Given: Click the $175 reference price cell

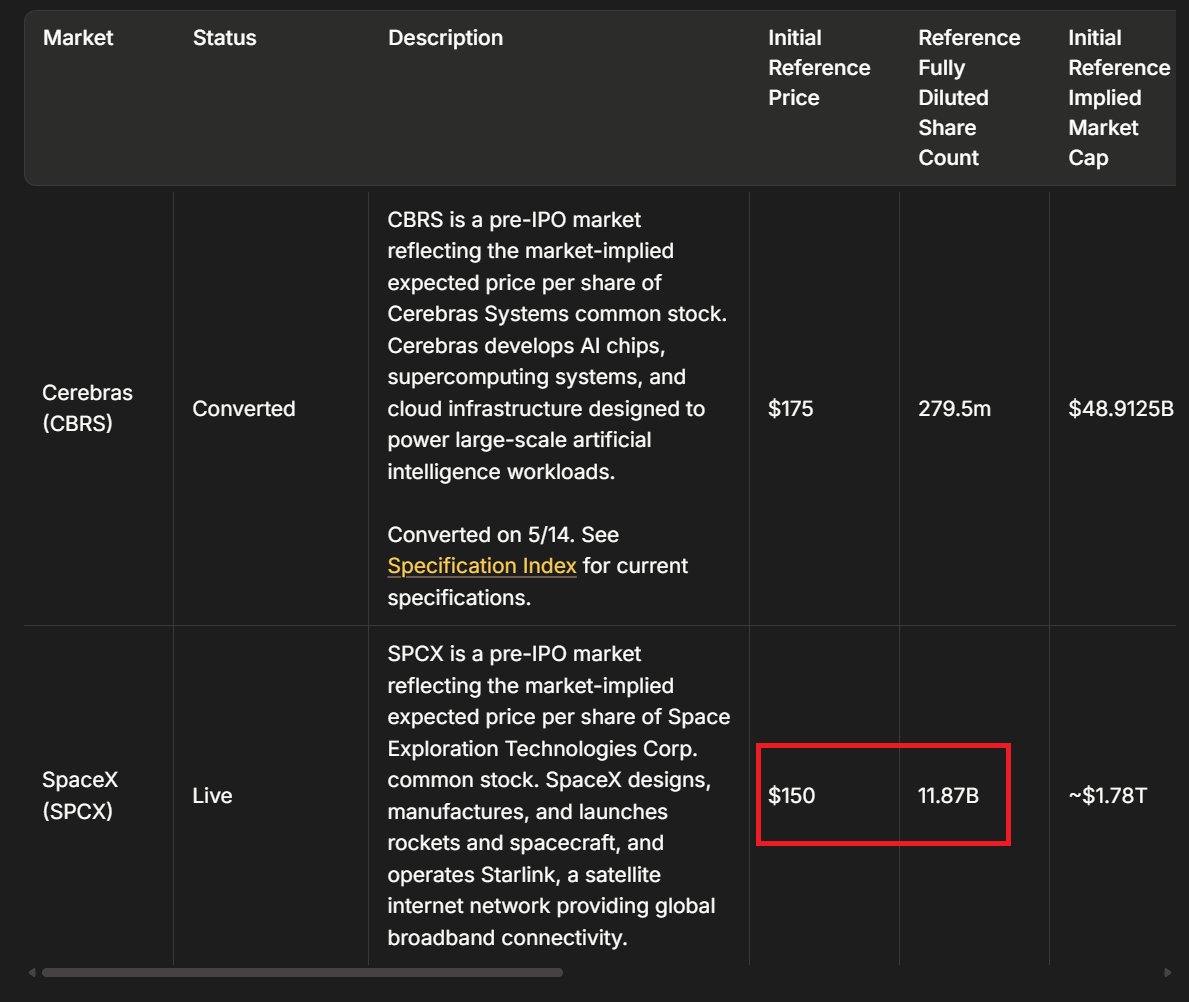Looking at the screenshot, I should pos(790,409).
